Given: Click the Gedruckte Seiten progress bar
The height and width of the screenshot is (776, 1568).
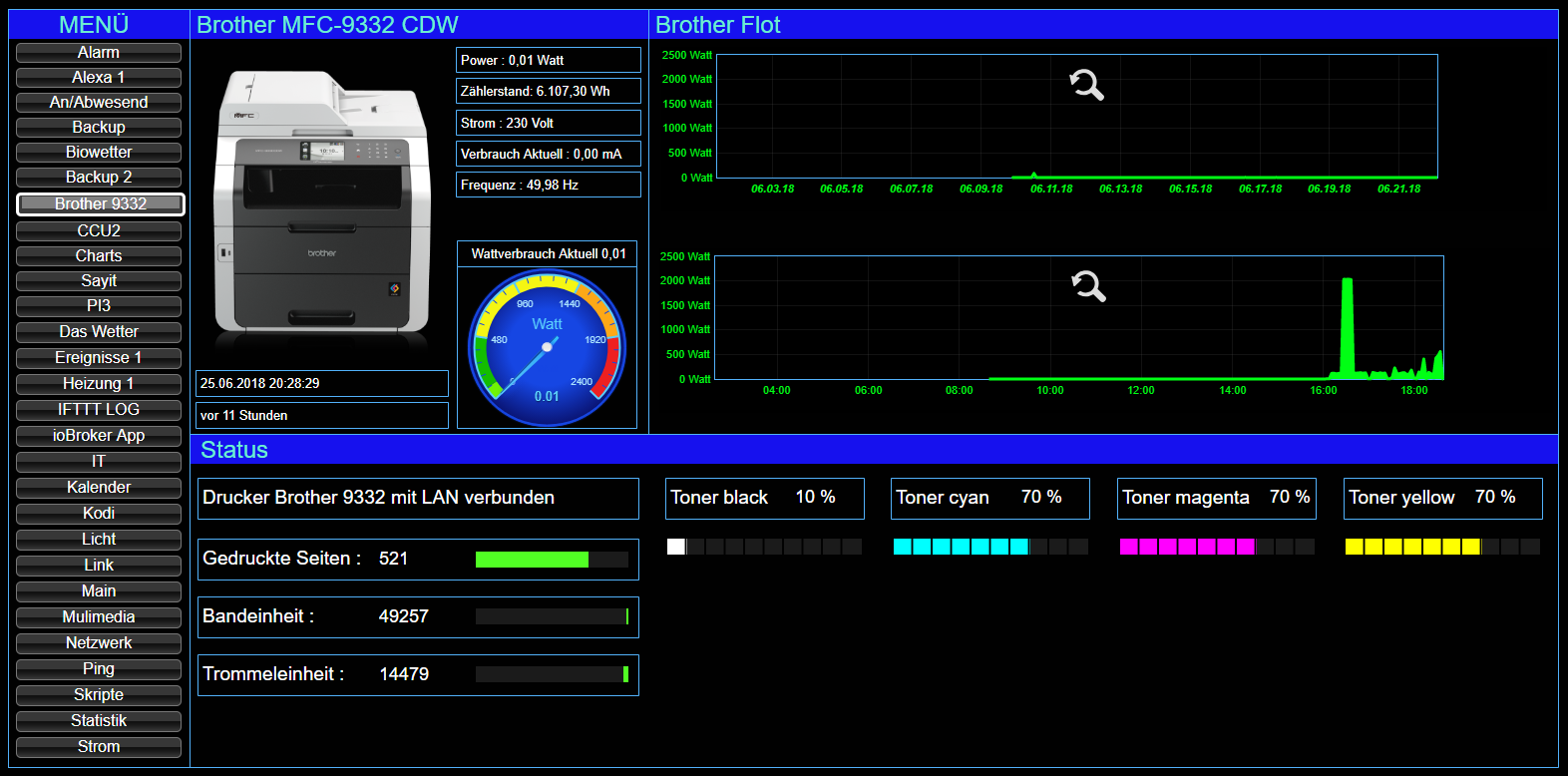Looking at the screenshot, I should pyautogui.click(x=552, y=560).
